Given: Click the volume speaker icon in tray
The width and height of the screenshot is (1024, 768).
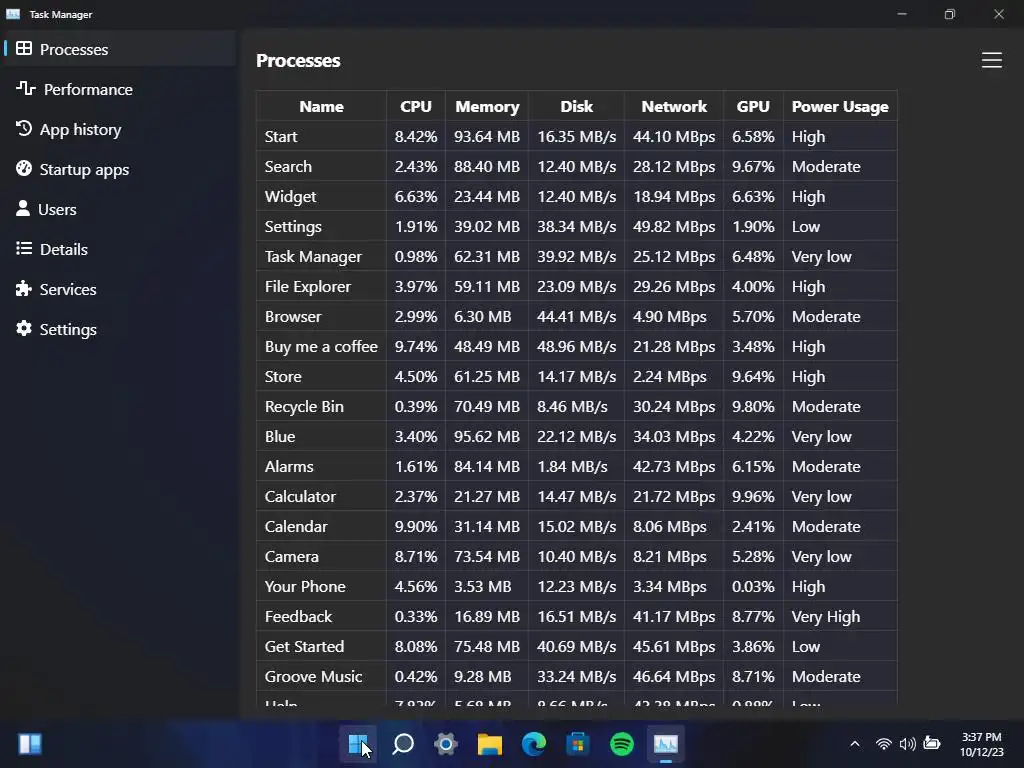Looking at the screenshot, I should click(908, 744).
